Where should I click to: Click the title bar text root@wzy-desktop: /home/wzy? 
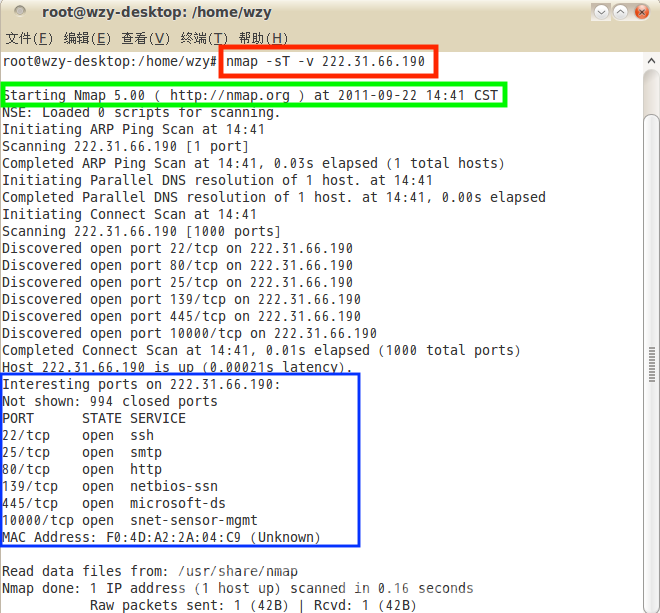coord(157,13)
